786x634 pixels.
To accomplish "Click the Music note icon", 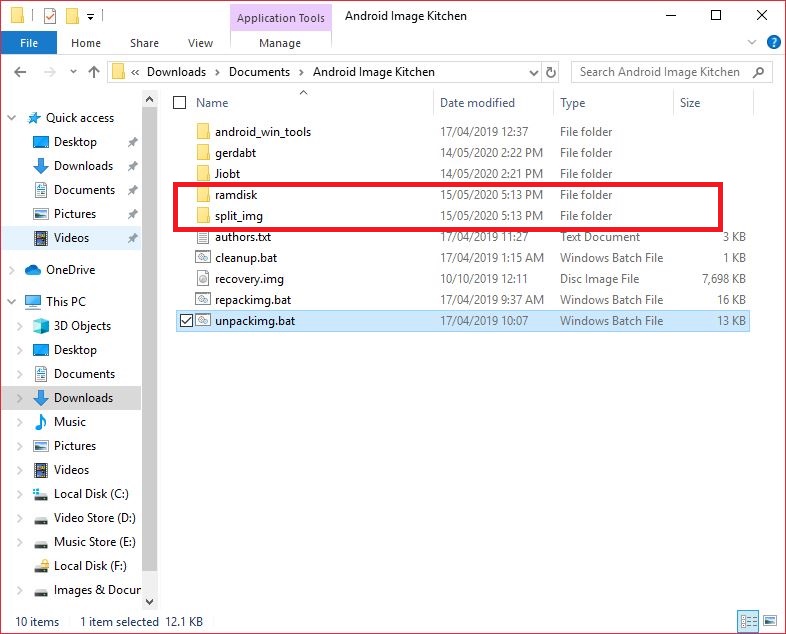I will pyautogui.click(x=41, y=422).
